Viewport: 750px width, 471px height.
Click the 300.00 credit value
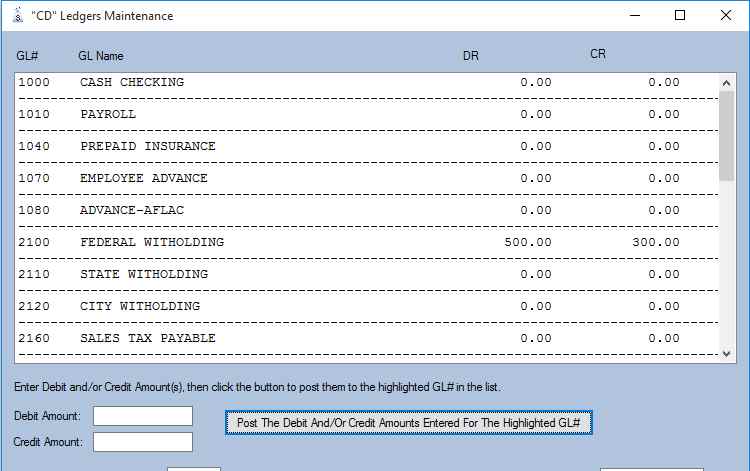[656, 242]
